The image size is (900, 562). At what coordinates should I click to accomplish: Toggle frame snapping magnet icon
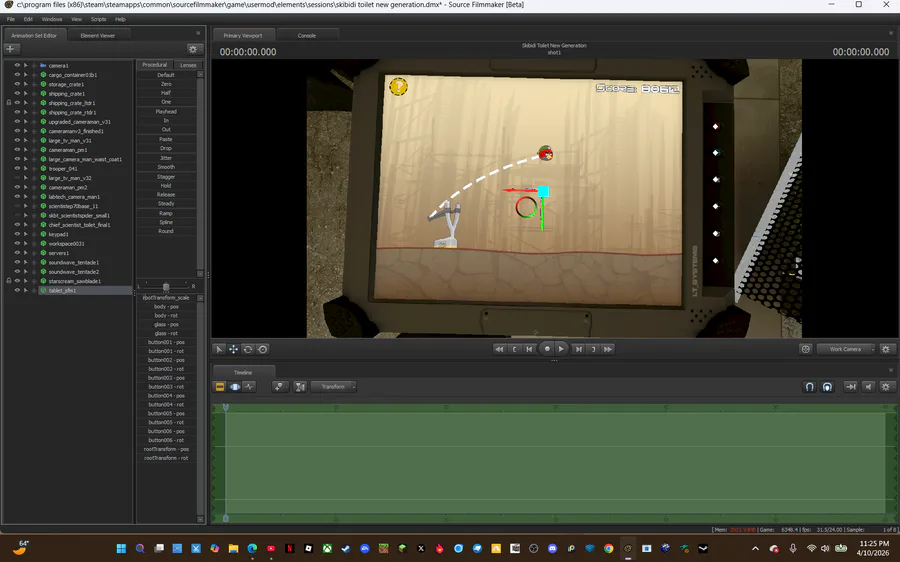[x=827, y=387]
